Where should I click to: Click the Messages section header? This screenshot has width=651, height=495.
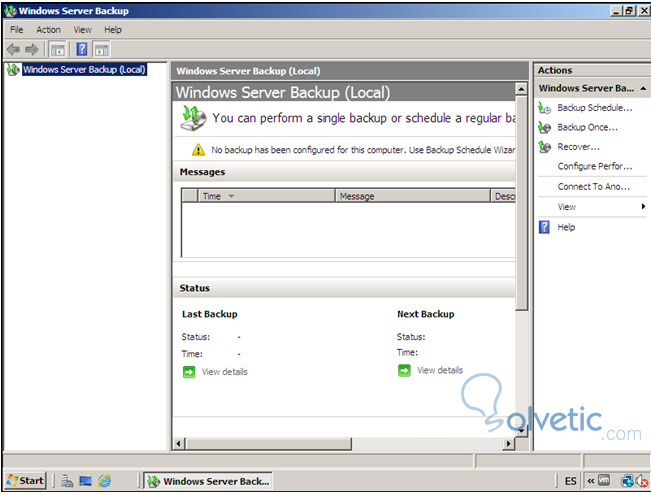coord(344,172)
